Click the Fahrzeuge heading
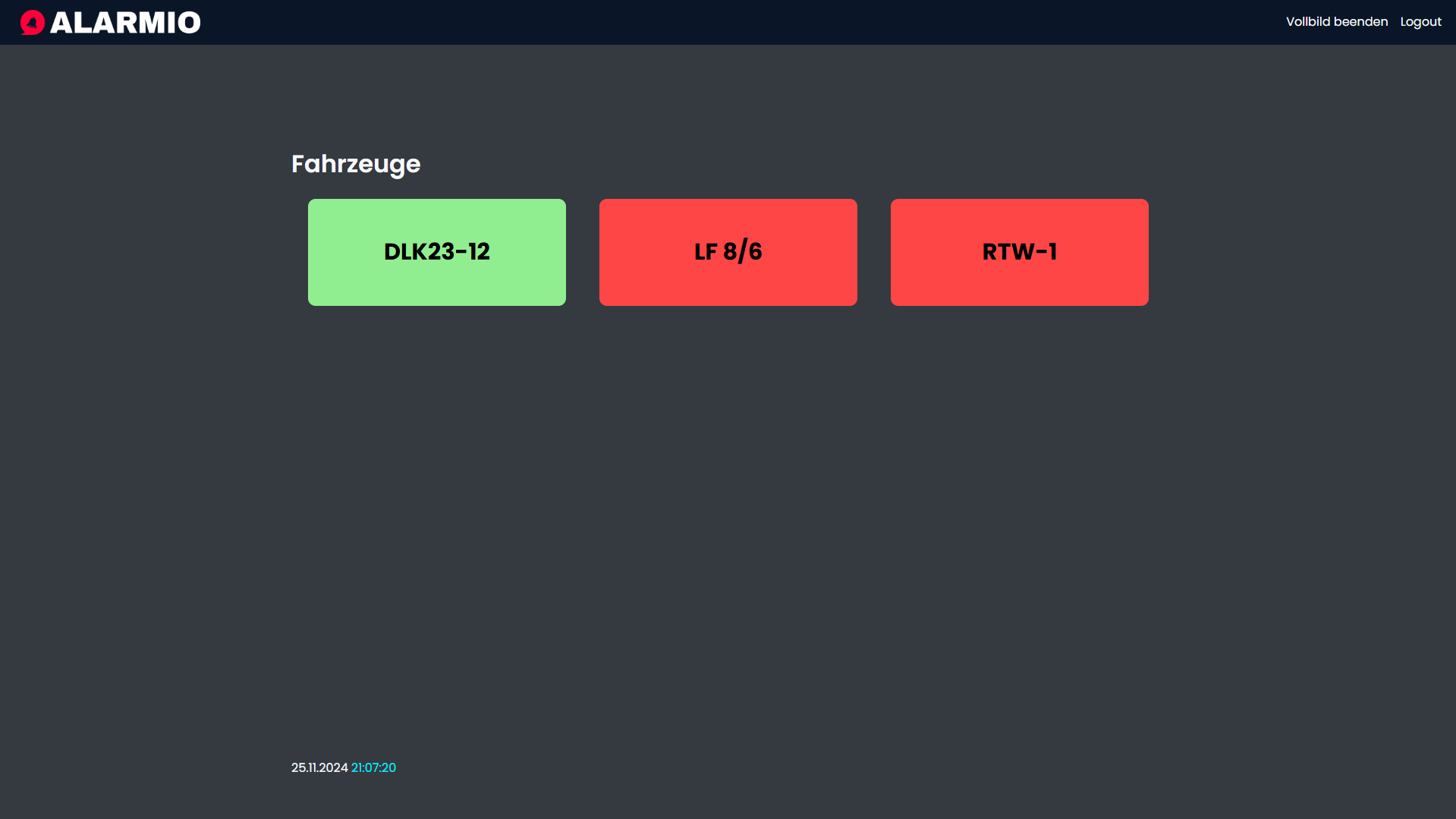1456x819 pixels. [356, 164]
